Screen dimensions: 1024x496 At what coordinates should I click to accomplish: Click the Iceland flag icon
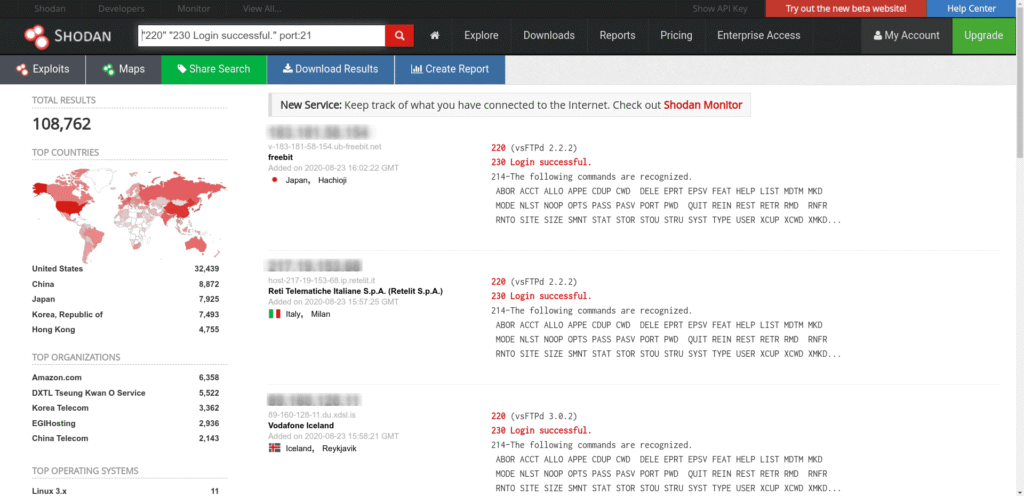pos(274,448)
